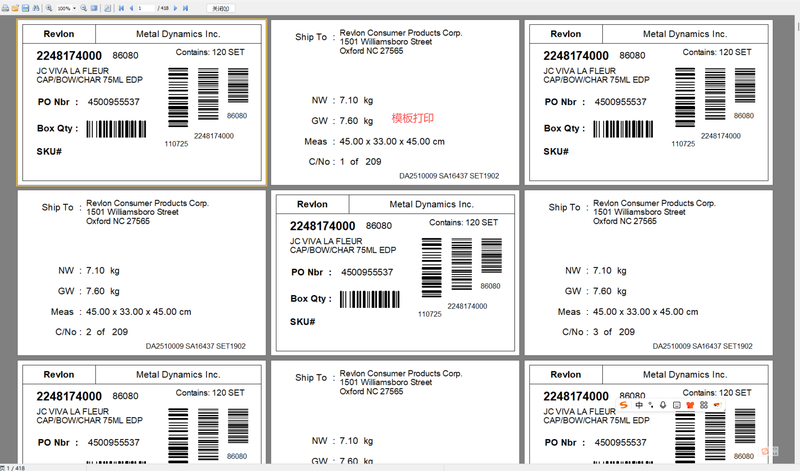Select the page showing C/No 1 of 209
The width and height of the screenshot is (800, 471).
click(x=395, y=102)
